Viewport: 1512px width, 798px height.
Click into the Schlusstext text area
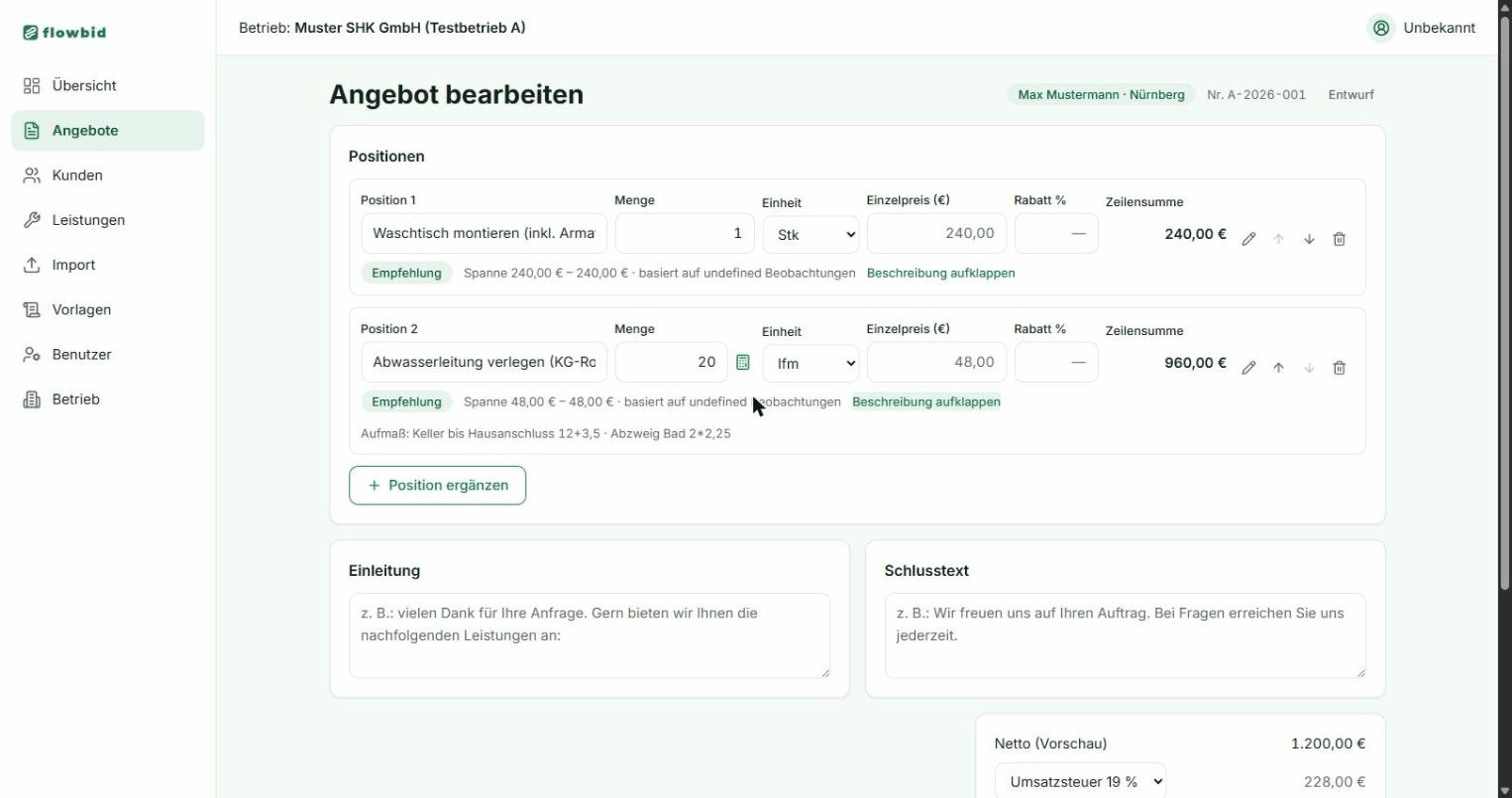(1125, 635)
